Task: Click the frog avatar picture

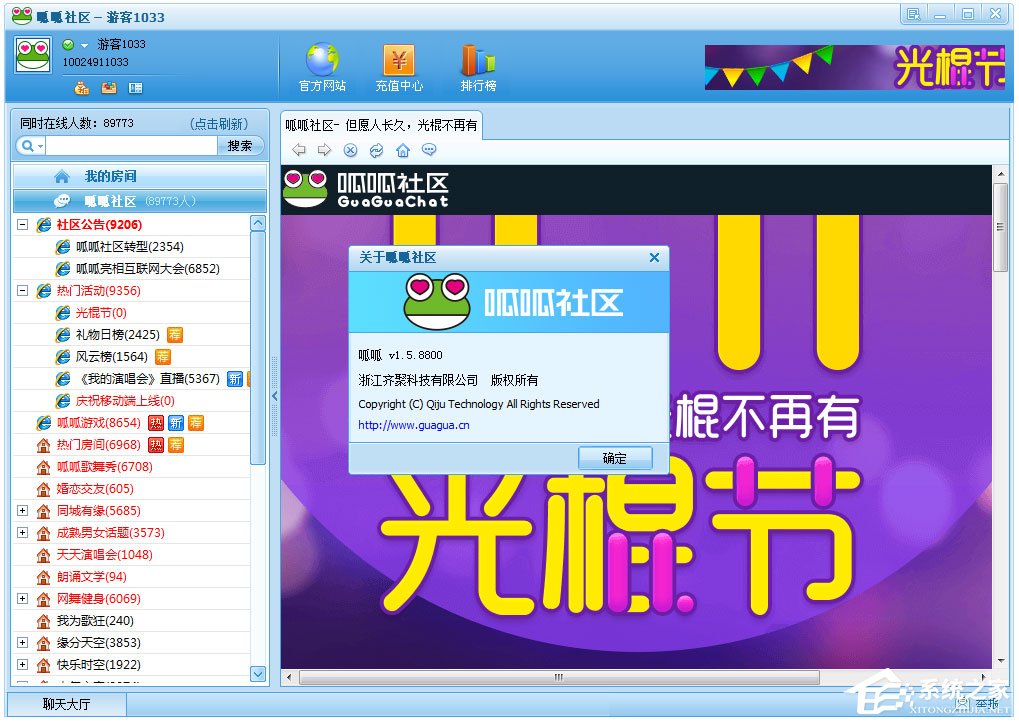Action: (33, 55)
